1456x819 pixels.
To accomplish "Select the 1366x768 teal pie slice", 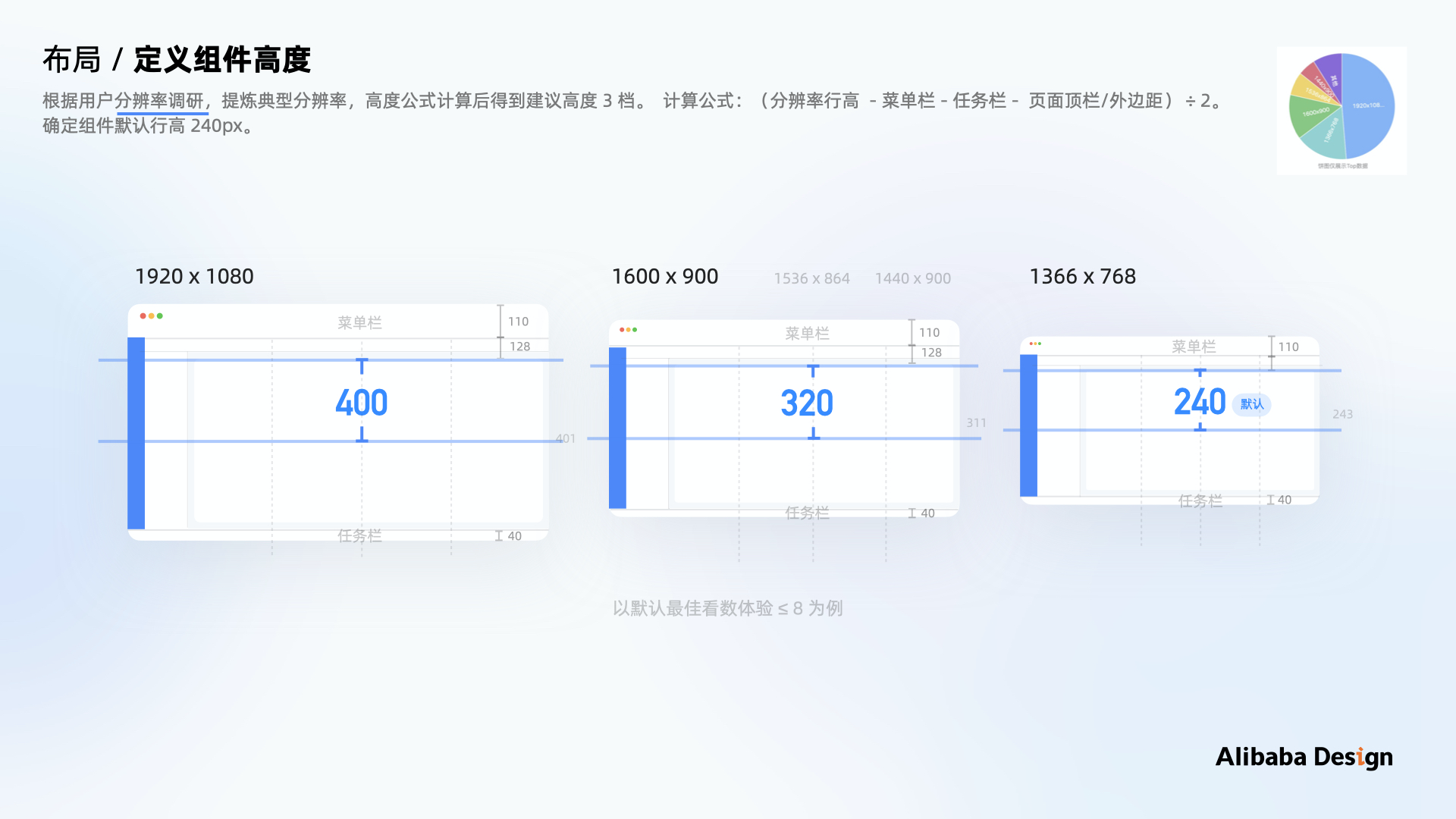I will (x=1329, y=136).
